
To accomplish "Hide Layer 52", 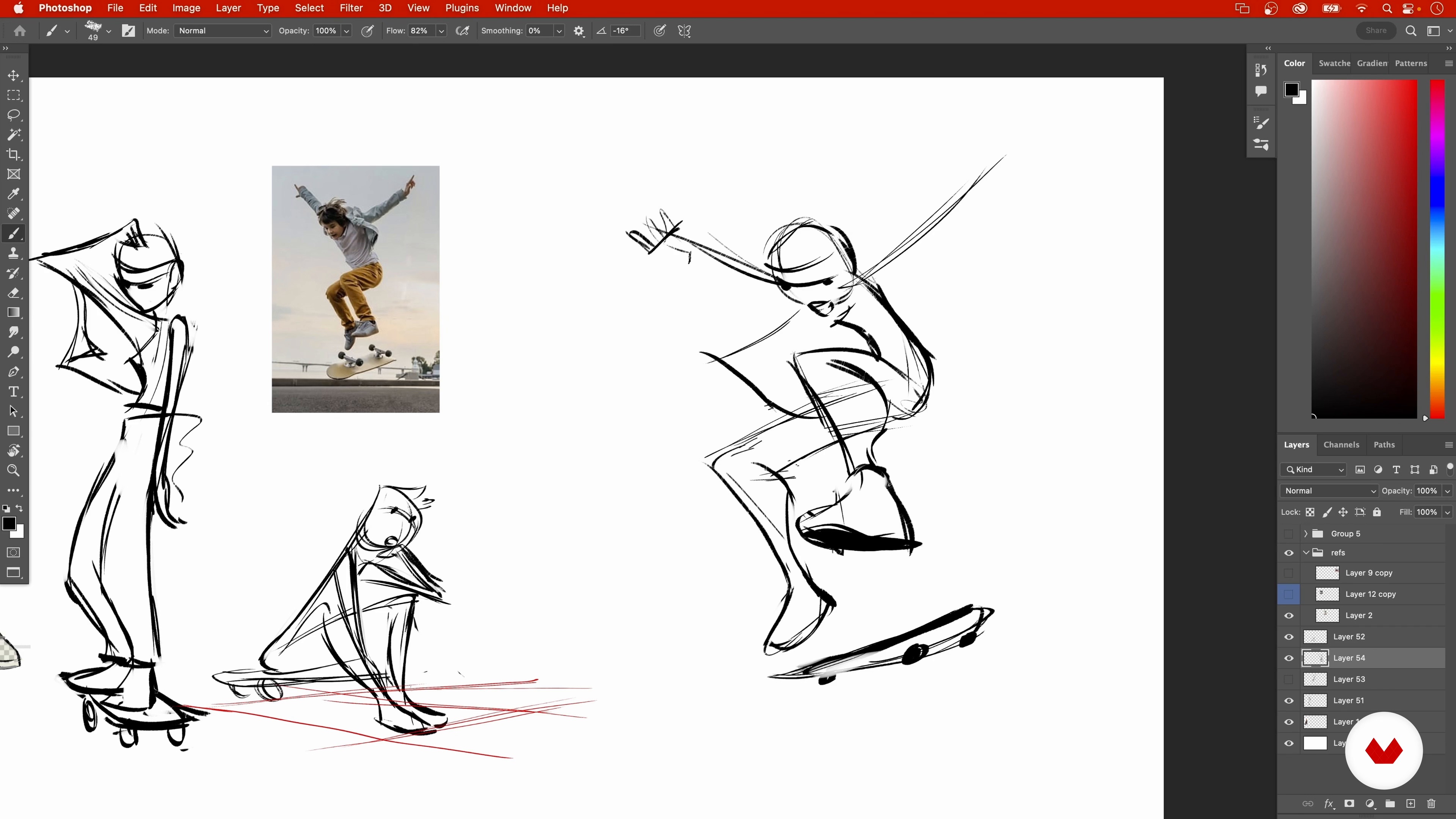I will pos(1289,637).
